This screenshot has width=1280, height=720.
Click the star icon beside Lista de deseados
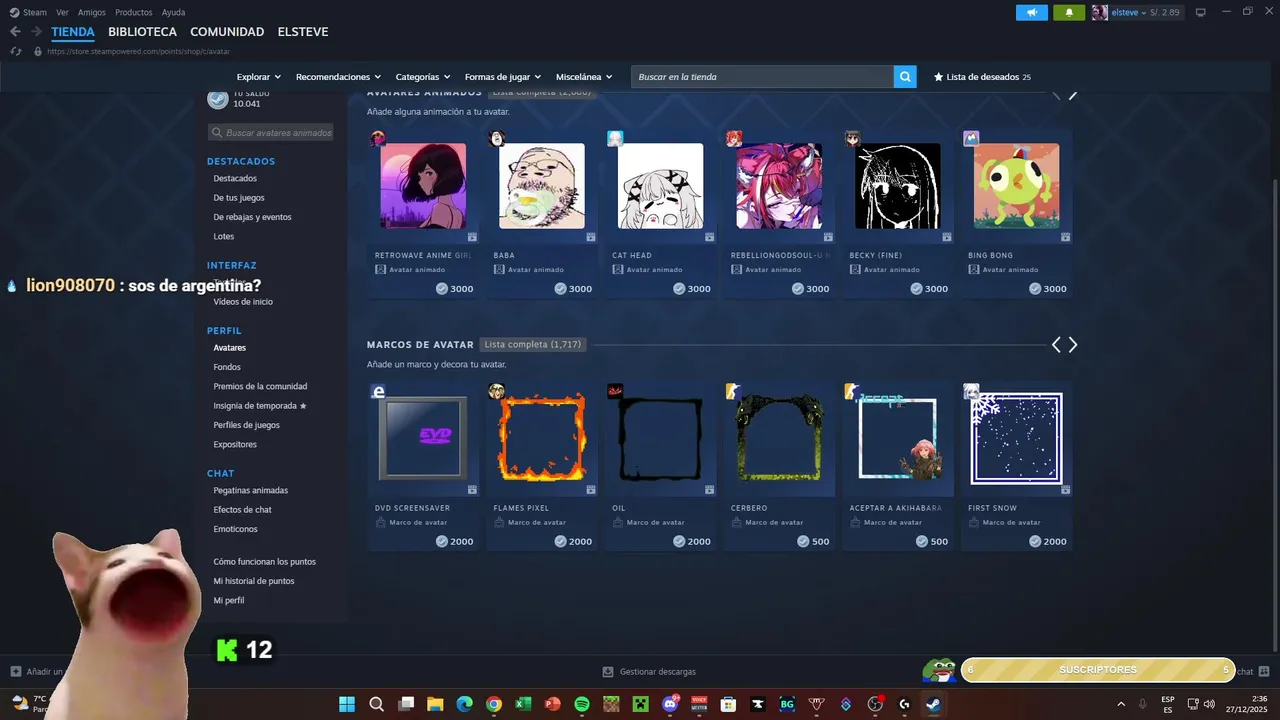tap(938, 77)
